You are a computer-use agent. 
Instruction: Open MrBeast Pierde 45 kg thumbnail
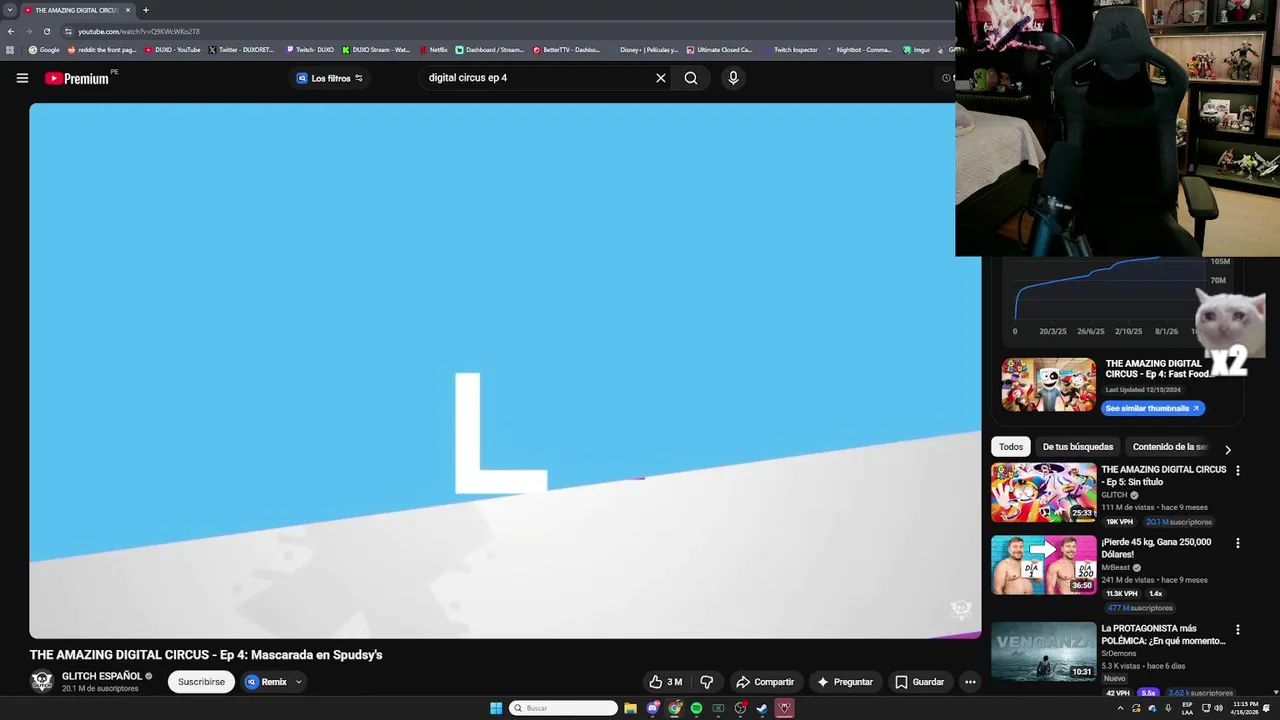1043,565
